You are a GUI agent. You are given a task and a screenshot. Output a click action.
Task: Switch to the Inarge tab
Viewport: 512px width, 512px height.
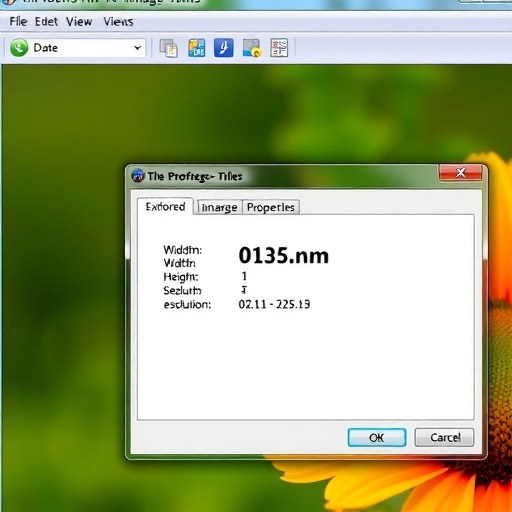pos(219,207)
